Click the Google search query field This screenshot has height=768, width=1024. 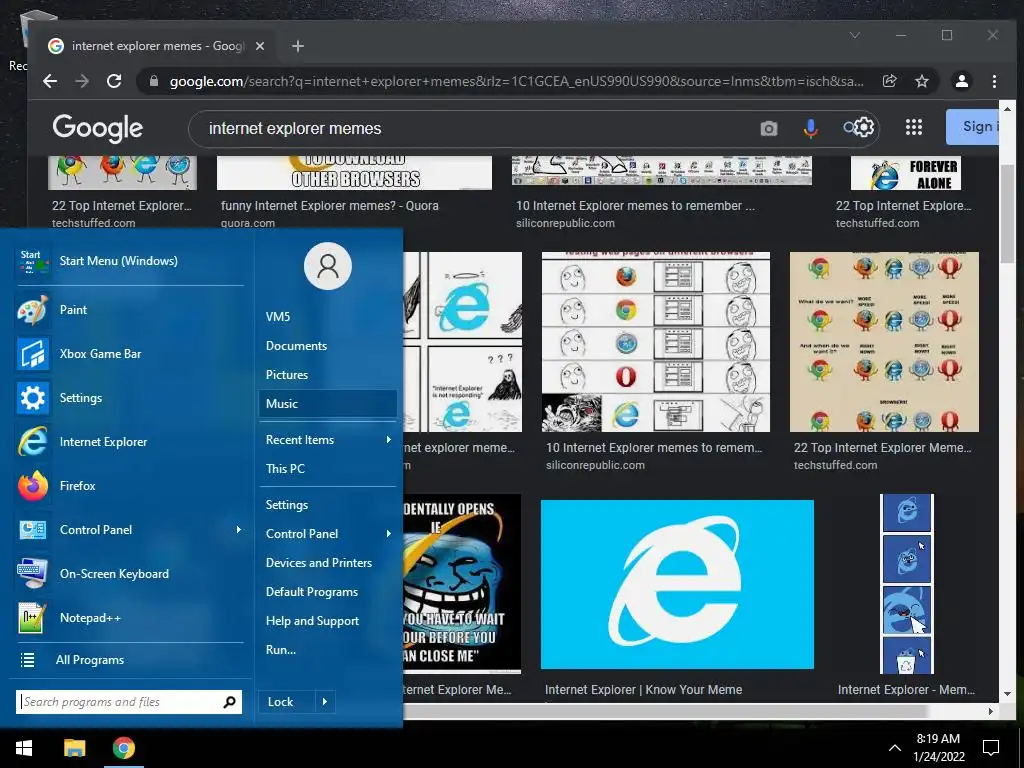click(x=477, y=128)
